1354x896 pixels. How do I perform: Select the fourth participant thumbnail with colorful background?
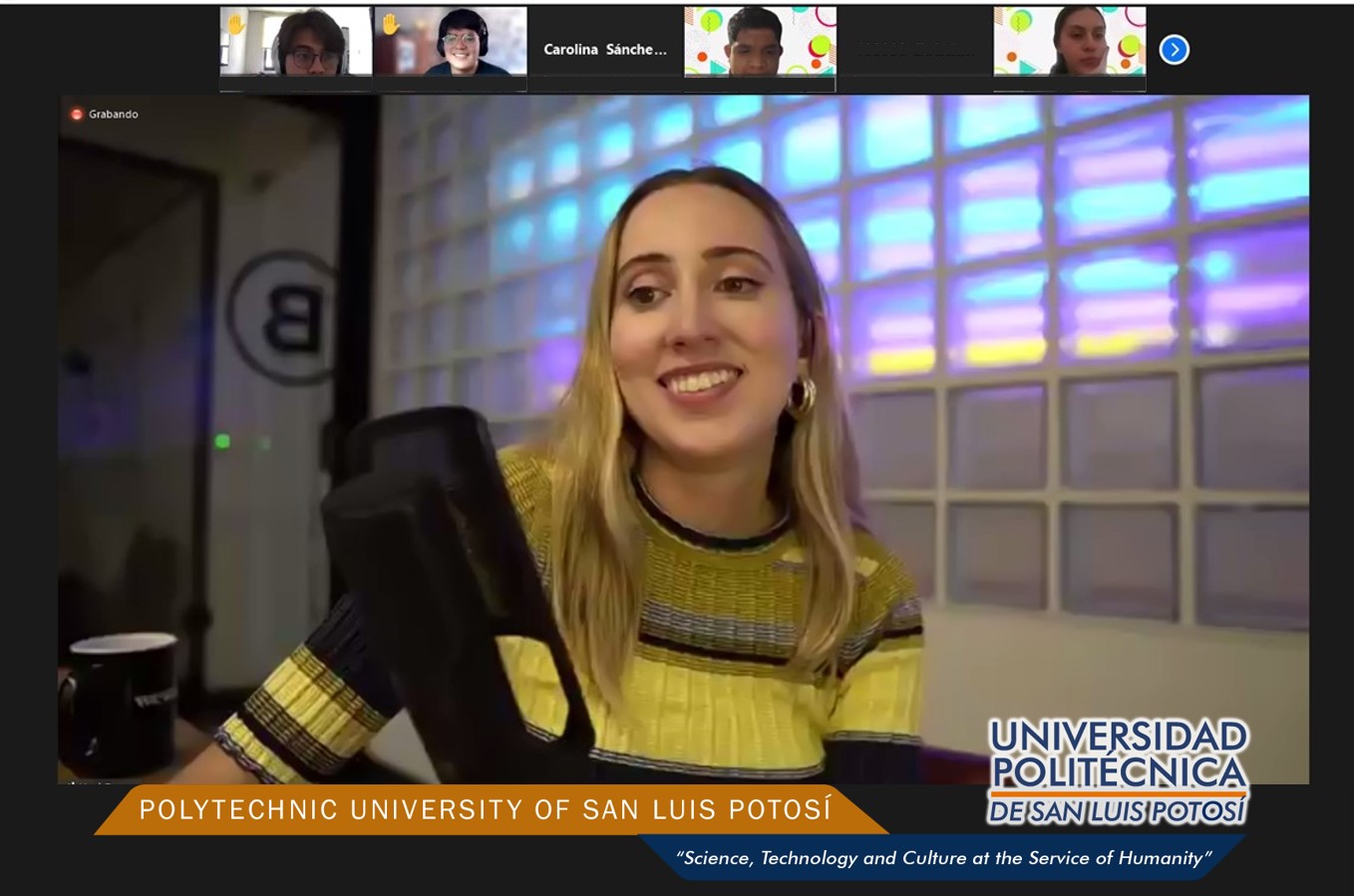(760, 44)
